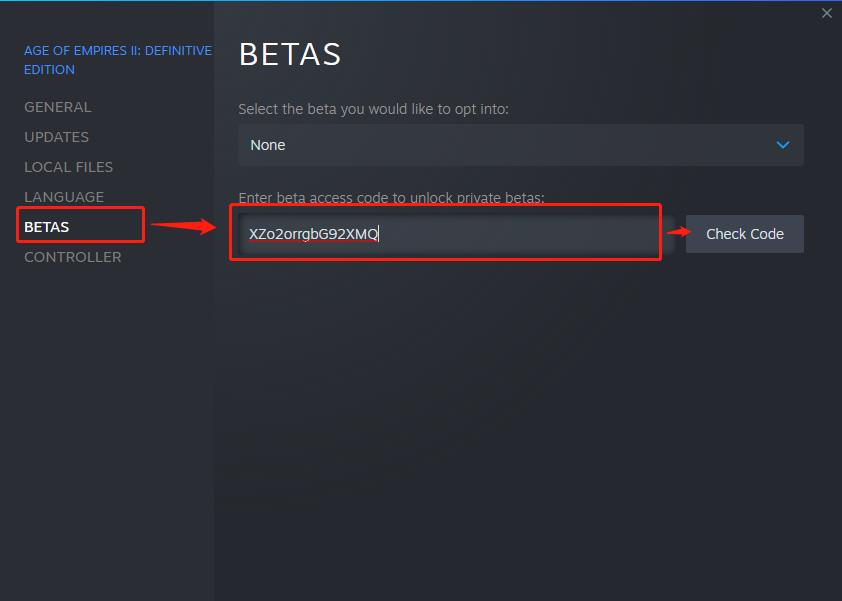Close the properties window with the X
Screen dimensions: 842x601
point(827,13)
